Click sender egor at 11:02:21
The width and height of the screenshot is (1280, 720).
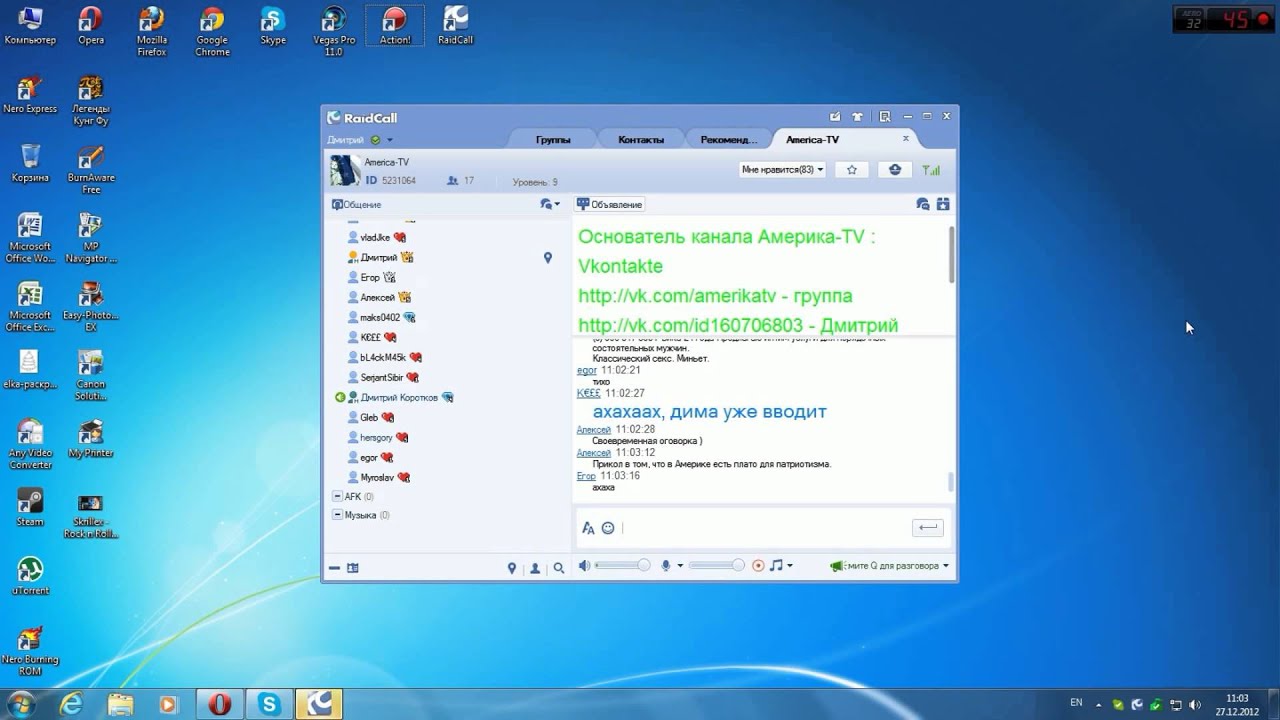point(587,370)
